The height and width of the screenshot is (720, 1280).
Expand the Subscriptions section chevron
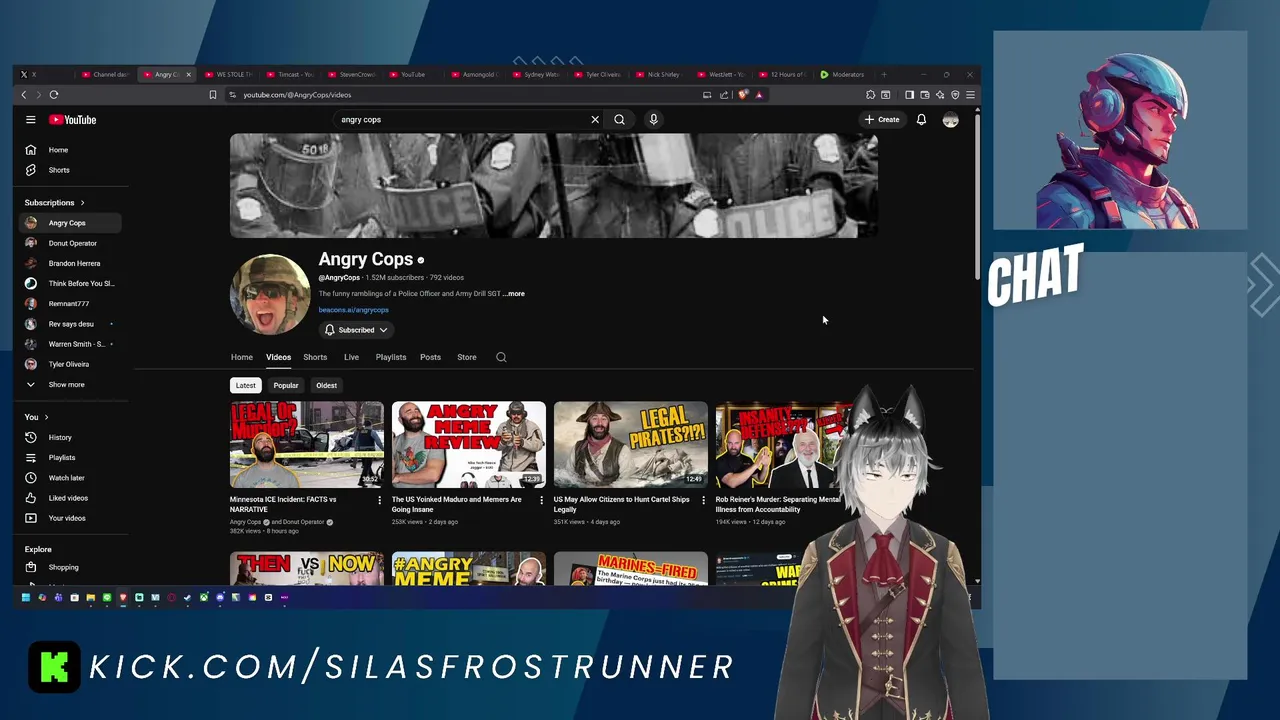pyautogui.click(x=82, y=203)
